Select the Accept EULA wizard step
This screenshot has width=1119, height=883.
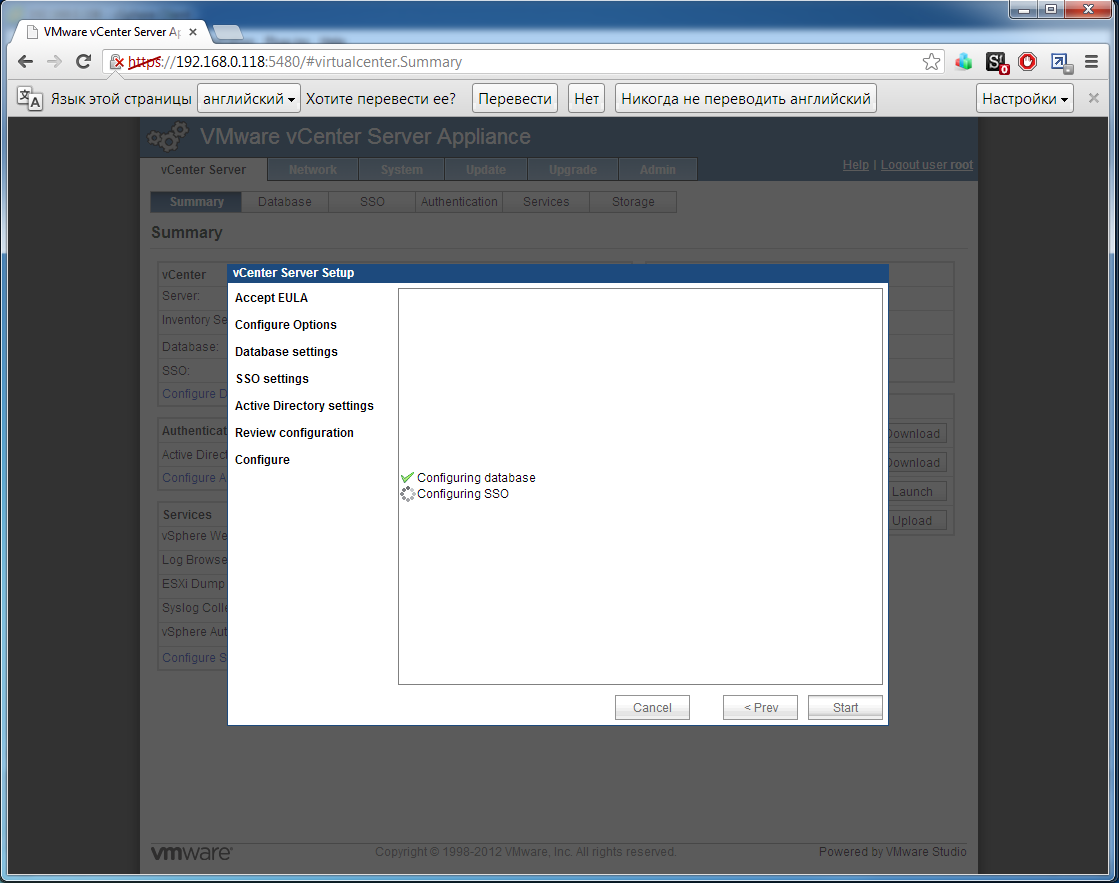271,298
